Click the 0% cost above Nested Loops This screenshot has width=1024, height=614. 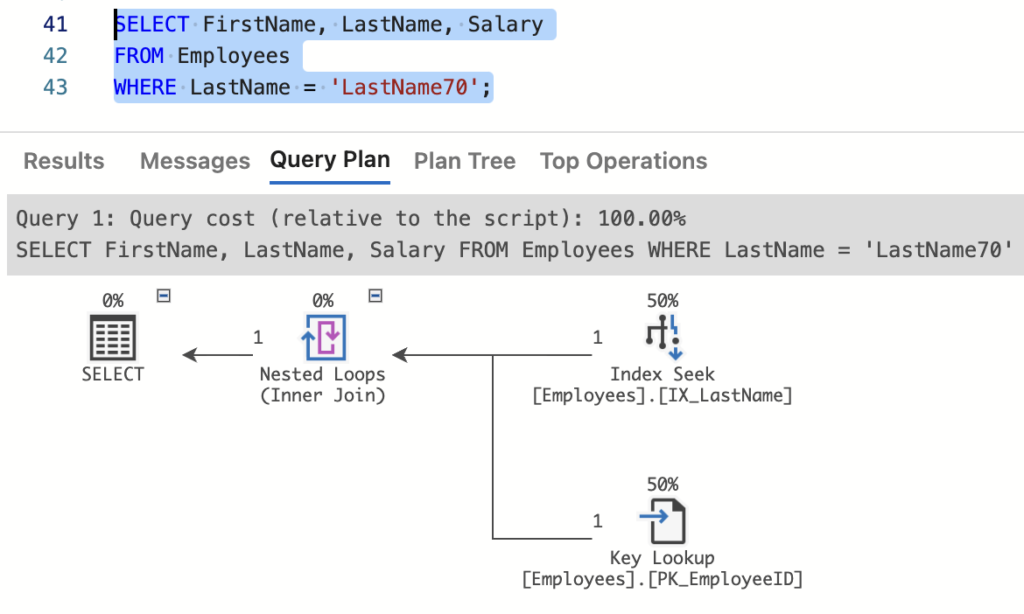(323, 300)
